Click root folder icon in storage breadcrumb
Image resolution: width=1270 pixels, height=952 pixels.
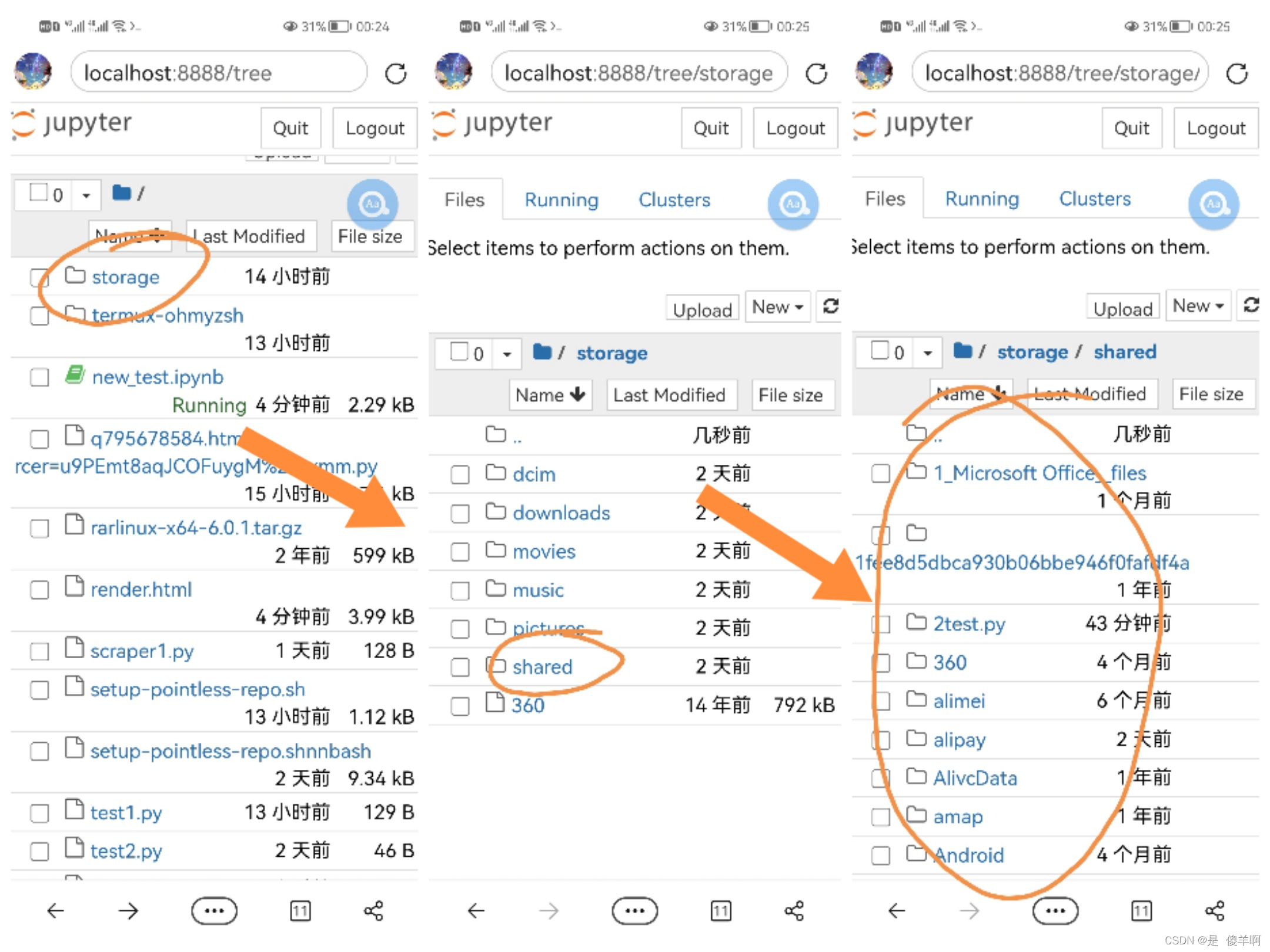542,352
